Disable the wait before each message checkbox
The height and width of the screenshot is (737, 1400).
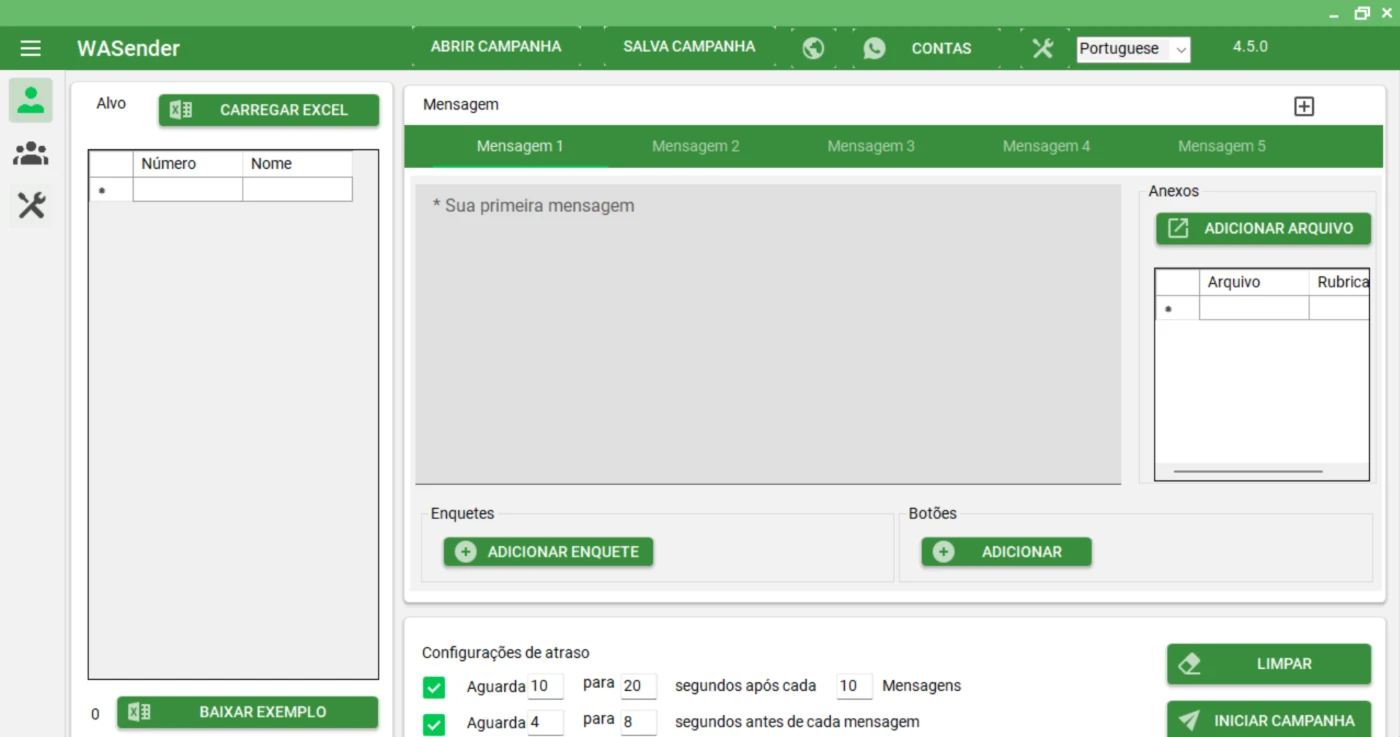(434, 723)
